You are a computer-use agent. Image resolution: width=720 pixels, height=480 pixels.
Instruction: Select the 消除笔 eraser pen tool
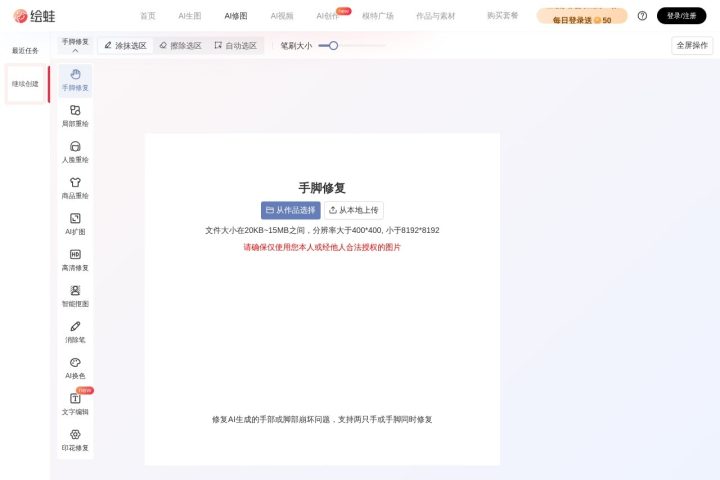tap(75, 333)
